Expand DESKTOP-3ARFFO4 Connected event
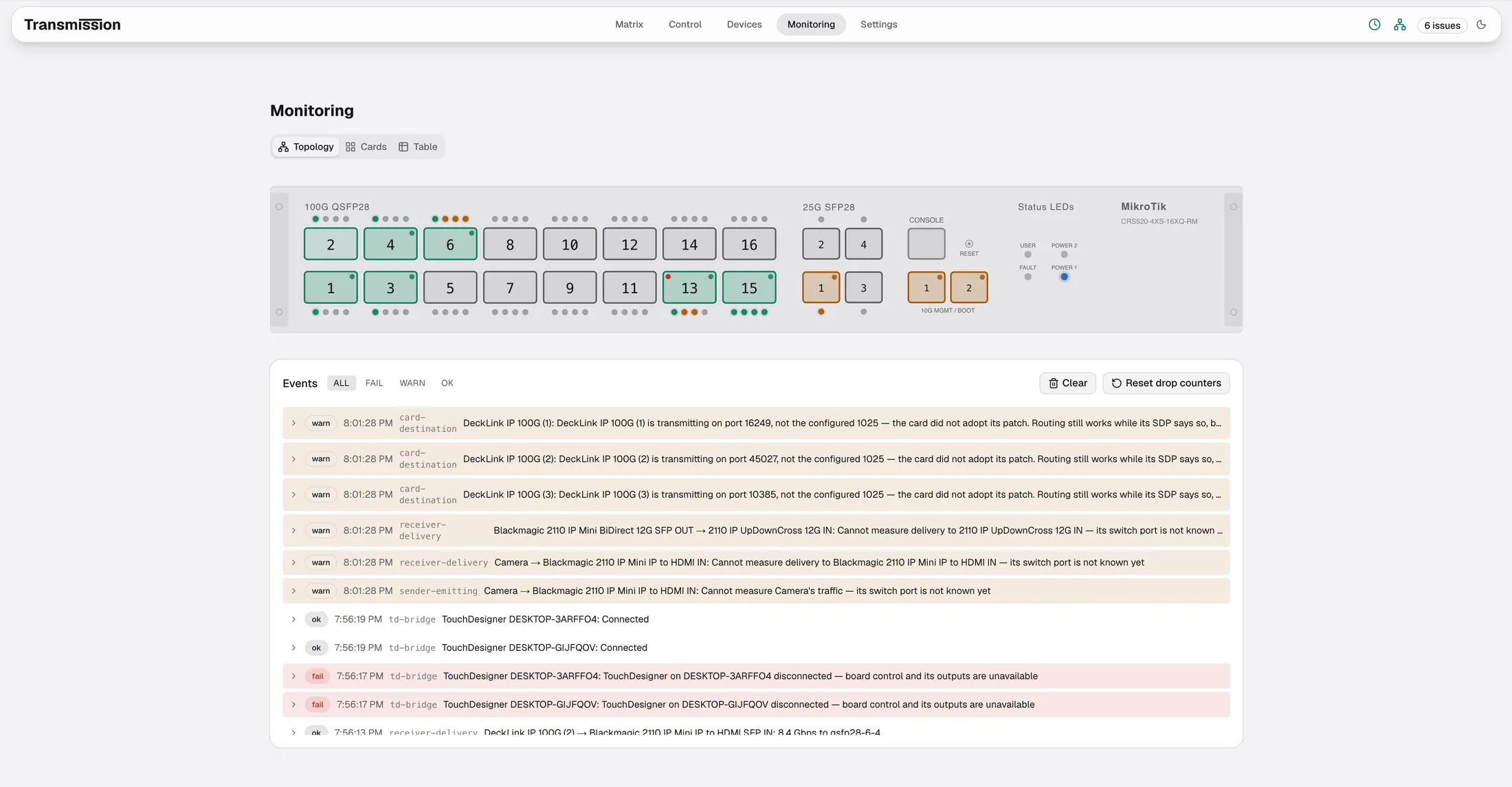1512x787 pixels. pos(293,619)
